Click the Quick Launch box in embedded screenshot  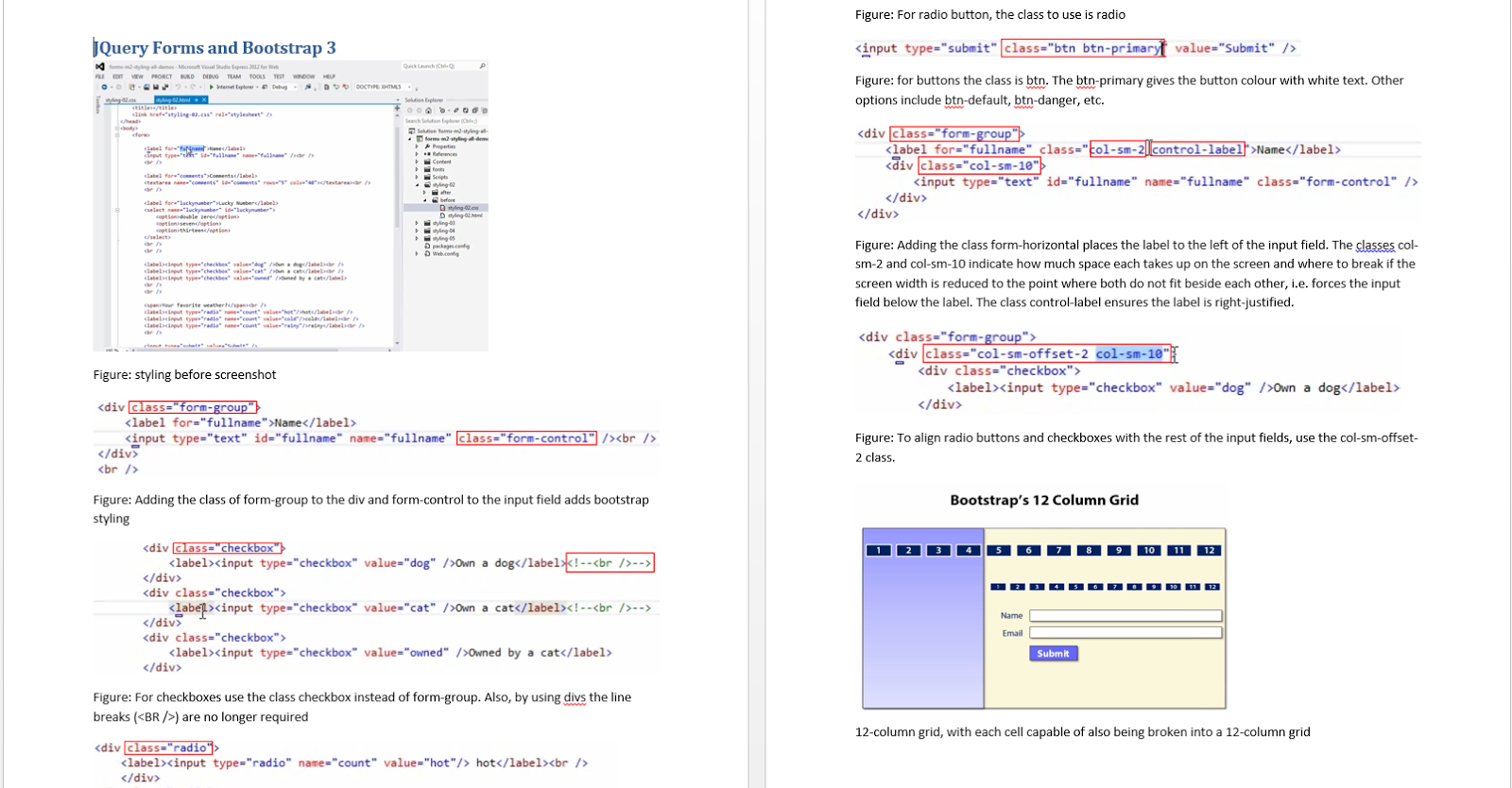(444, 66)
